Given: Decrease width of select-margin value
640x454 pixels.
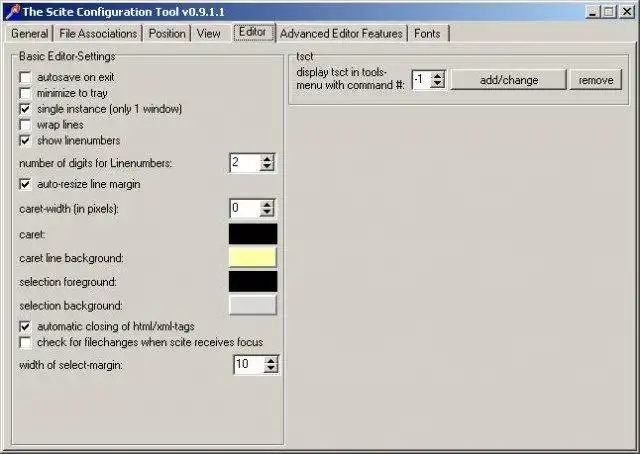Looking at the screenshot, I should click(271, 368).
